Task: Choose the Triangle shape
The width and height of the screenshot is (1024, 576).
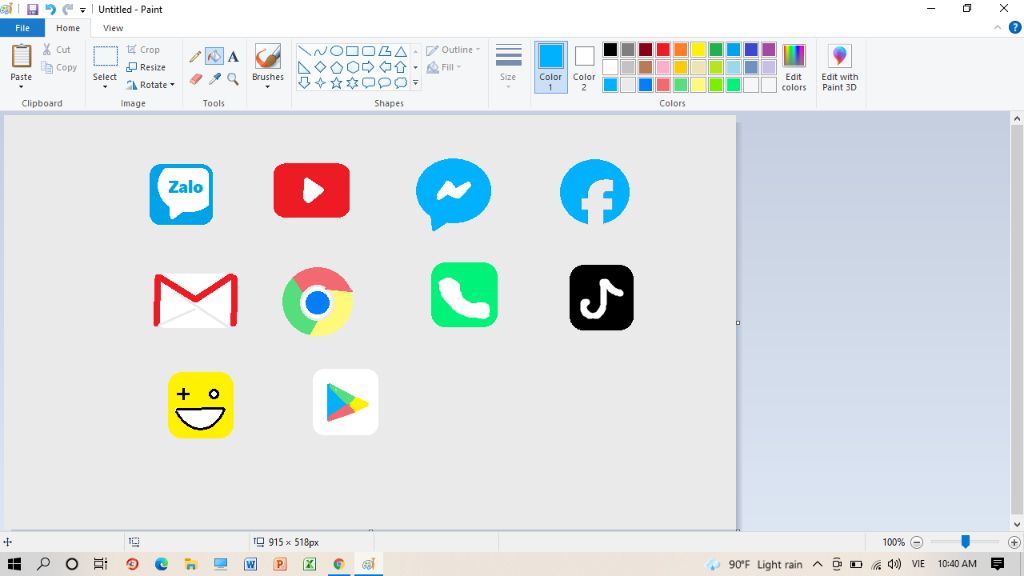Action: click(400, 51)
